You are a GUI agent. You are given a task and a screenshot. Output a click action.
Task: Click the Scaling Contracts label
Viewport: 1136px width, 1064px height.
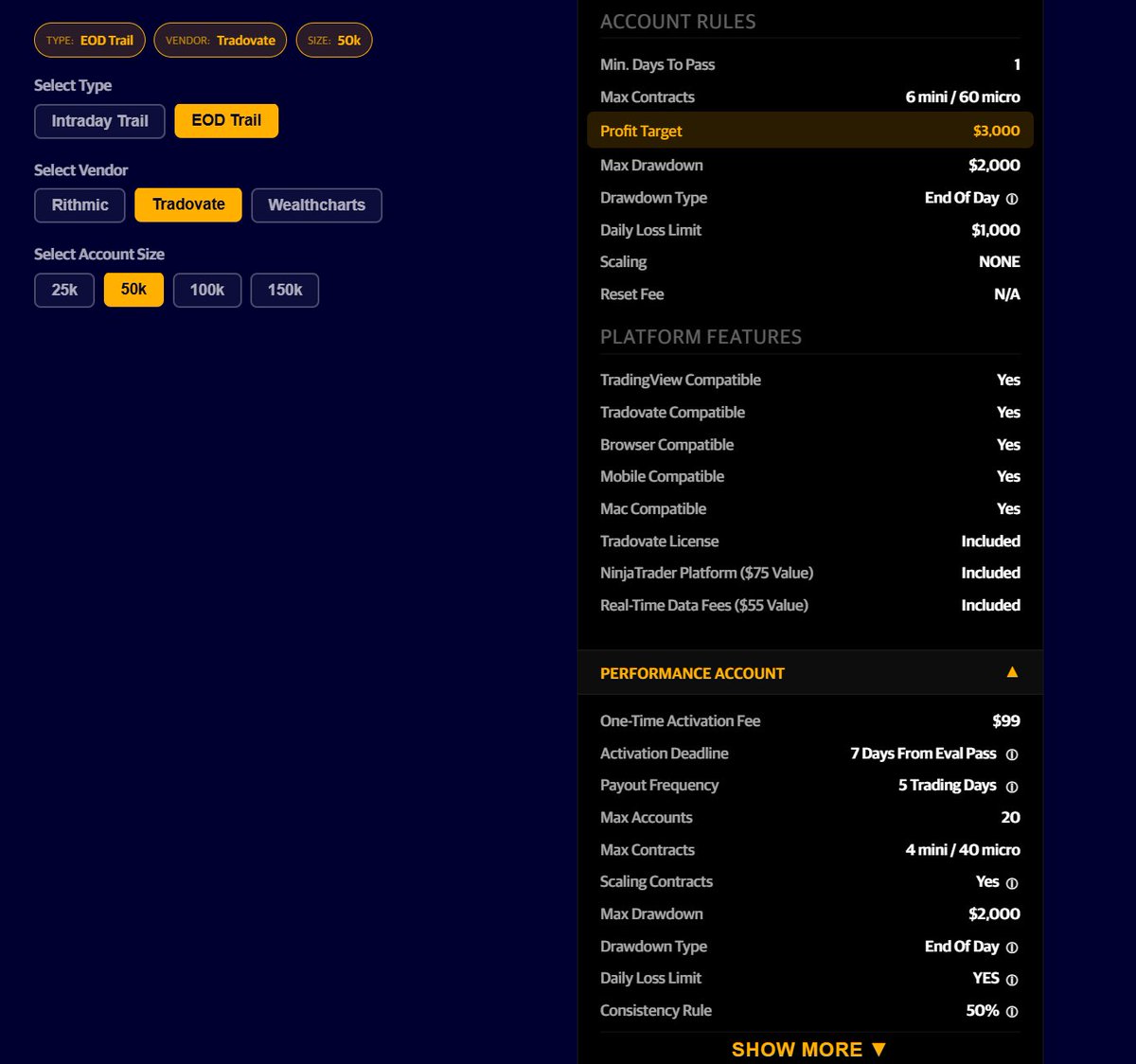click(656, 882)
